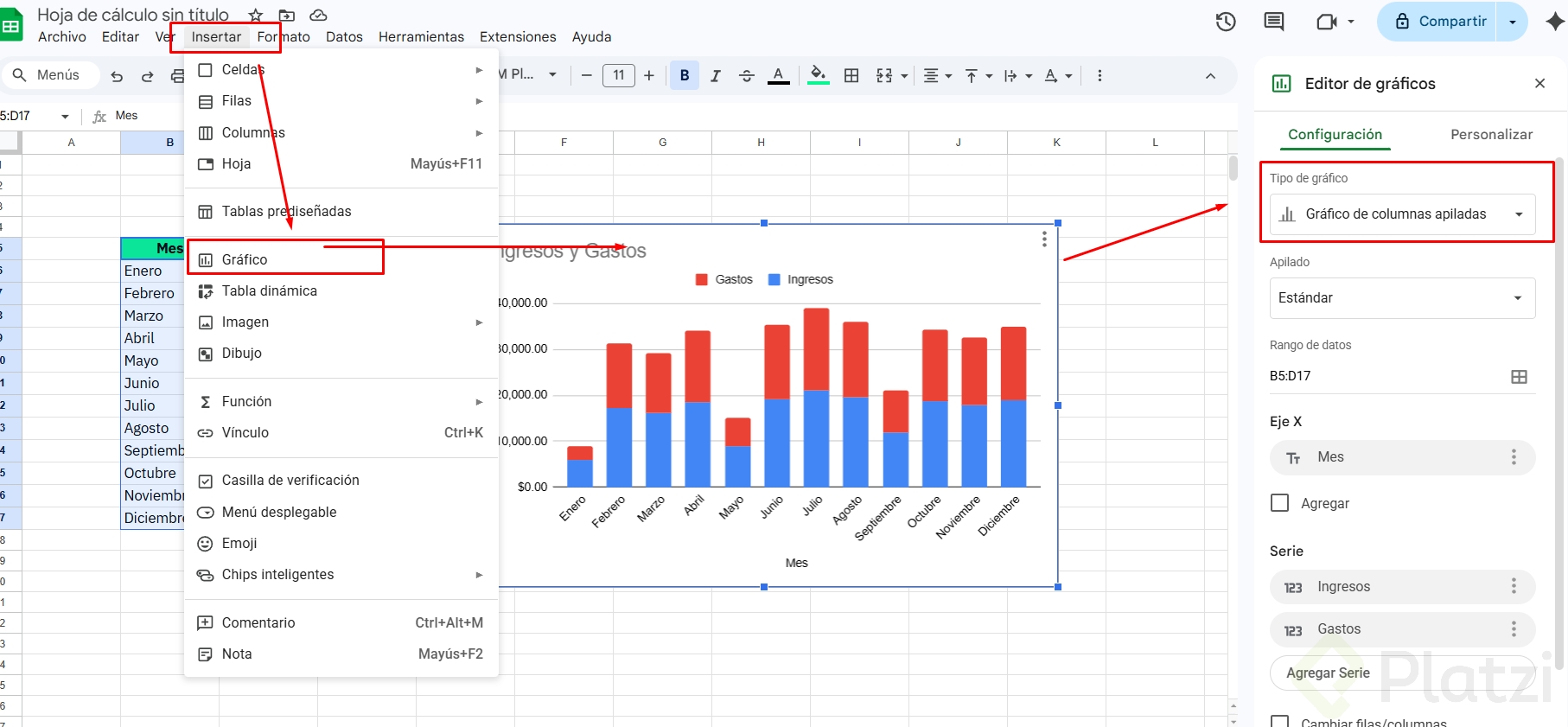Open Apilado Estándar dropdown
Screen dimensions: 1568x727
1402,298
